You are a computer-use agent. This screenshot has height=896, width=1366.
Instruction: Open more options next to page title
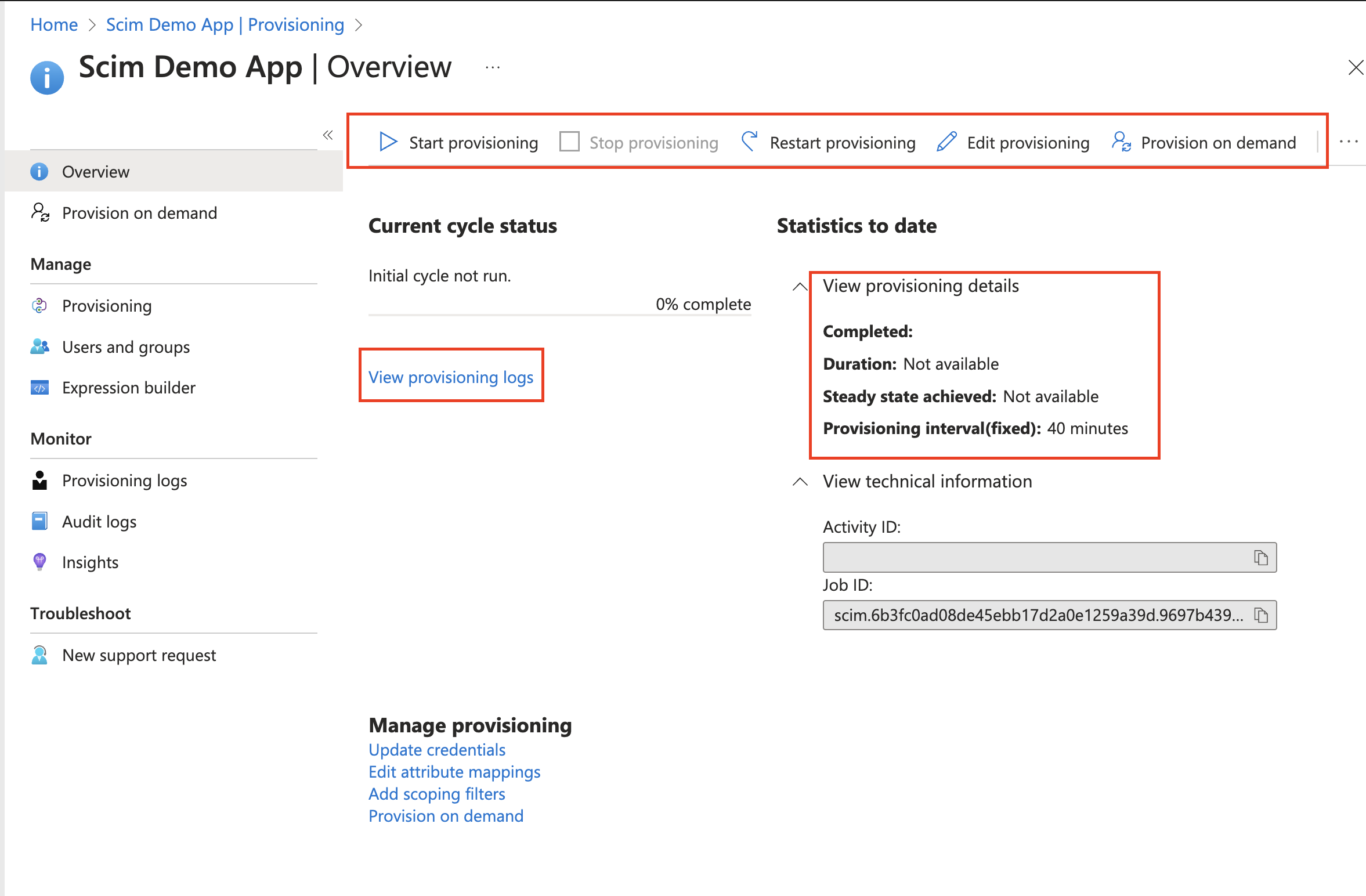point(493,68)
